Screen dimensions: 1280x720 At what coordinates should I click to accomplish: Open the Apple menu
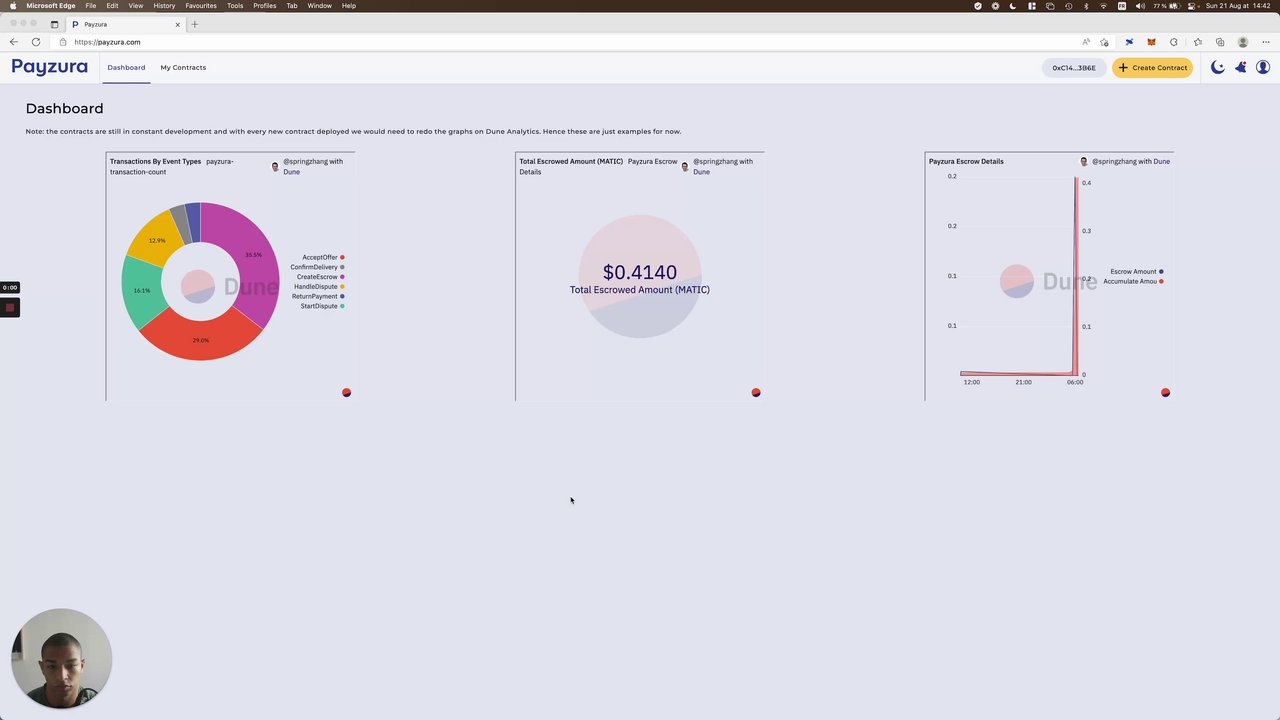(x=13, y=6)
